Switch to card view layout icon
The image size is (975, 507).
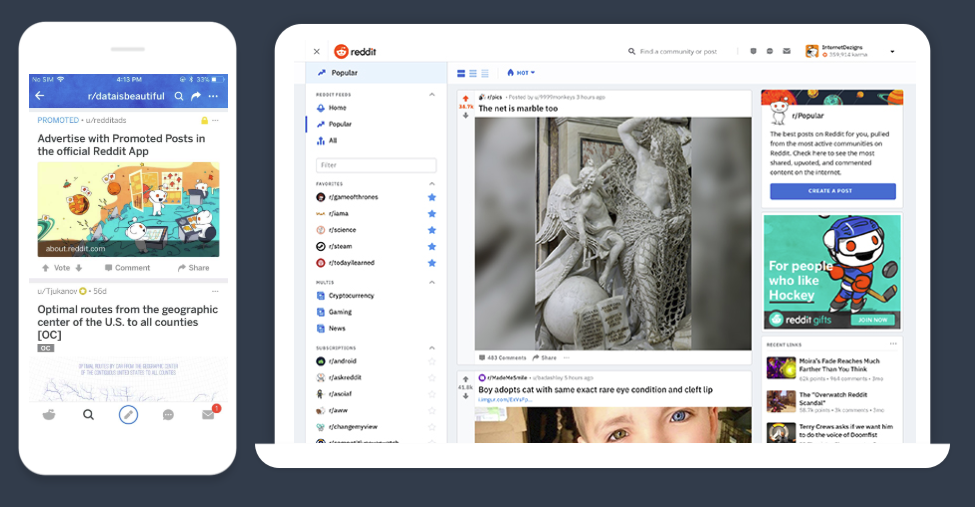[461, 73]
